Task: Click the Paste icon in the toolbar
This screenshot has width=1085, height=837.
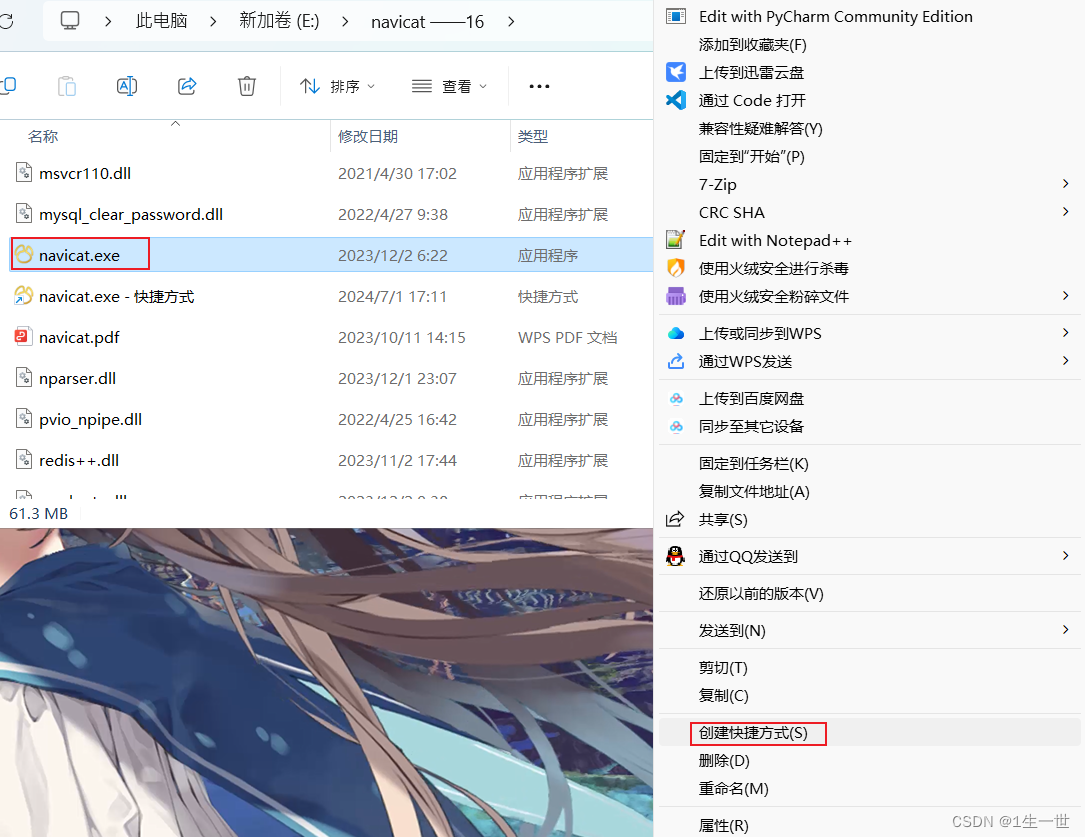Action: (x=66, y=86)
